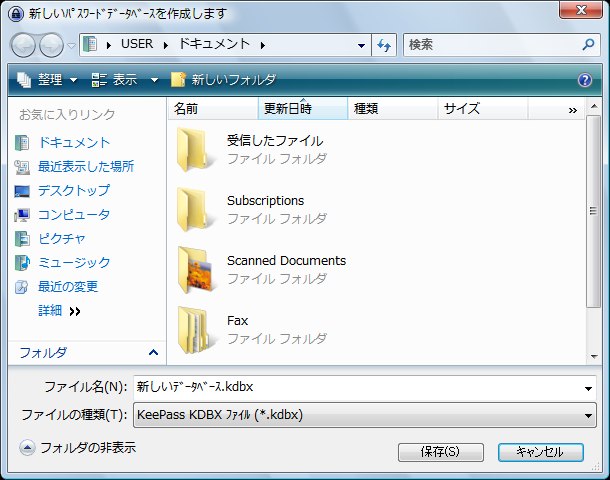Screen dimensions: 610x480
Task: Toggle フォルダの非表示 hide folders button
Action: click(x=78, y=448)
